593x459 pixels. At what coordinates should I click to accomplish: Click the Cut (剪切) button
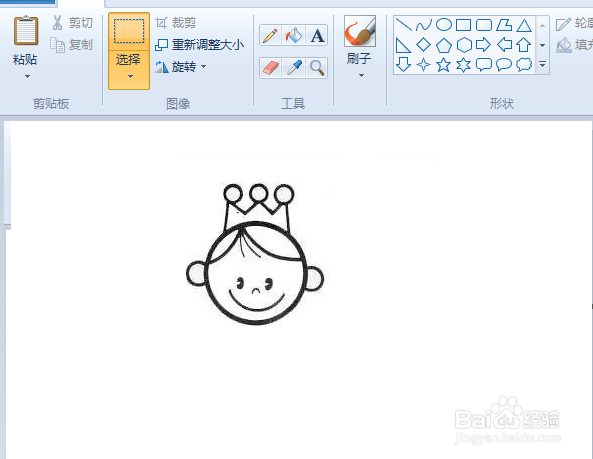72,23
